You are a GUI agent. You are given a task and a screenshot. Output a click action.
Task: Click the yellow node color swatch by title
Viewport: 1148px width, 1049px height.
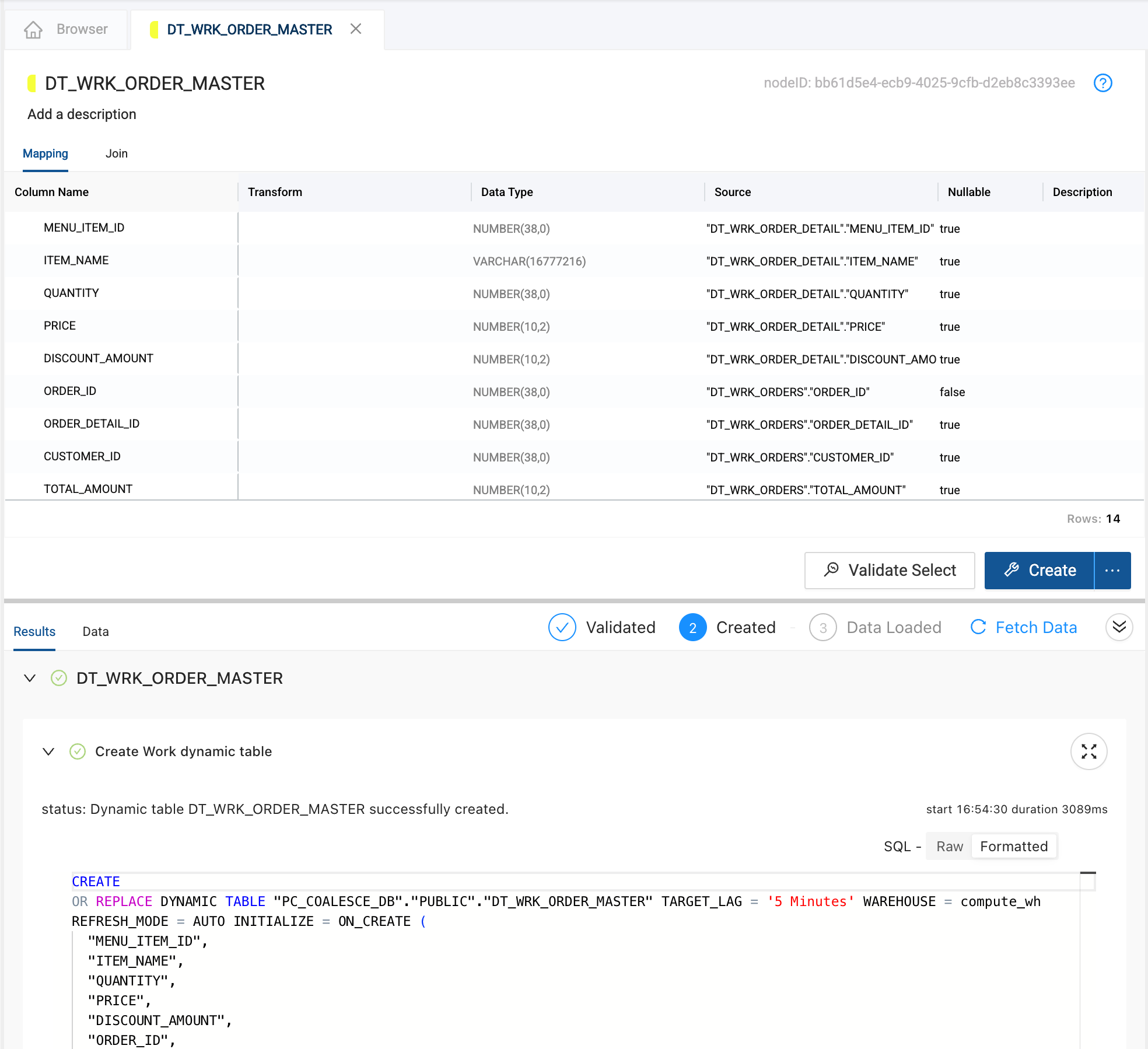pyautogui.click(x=32, y=83)
